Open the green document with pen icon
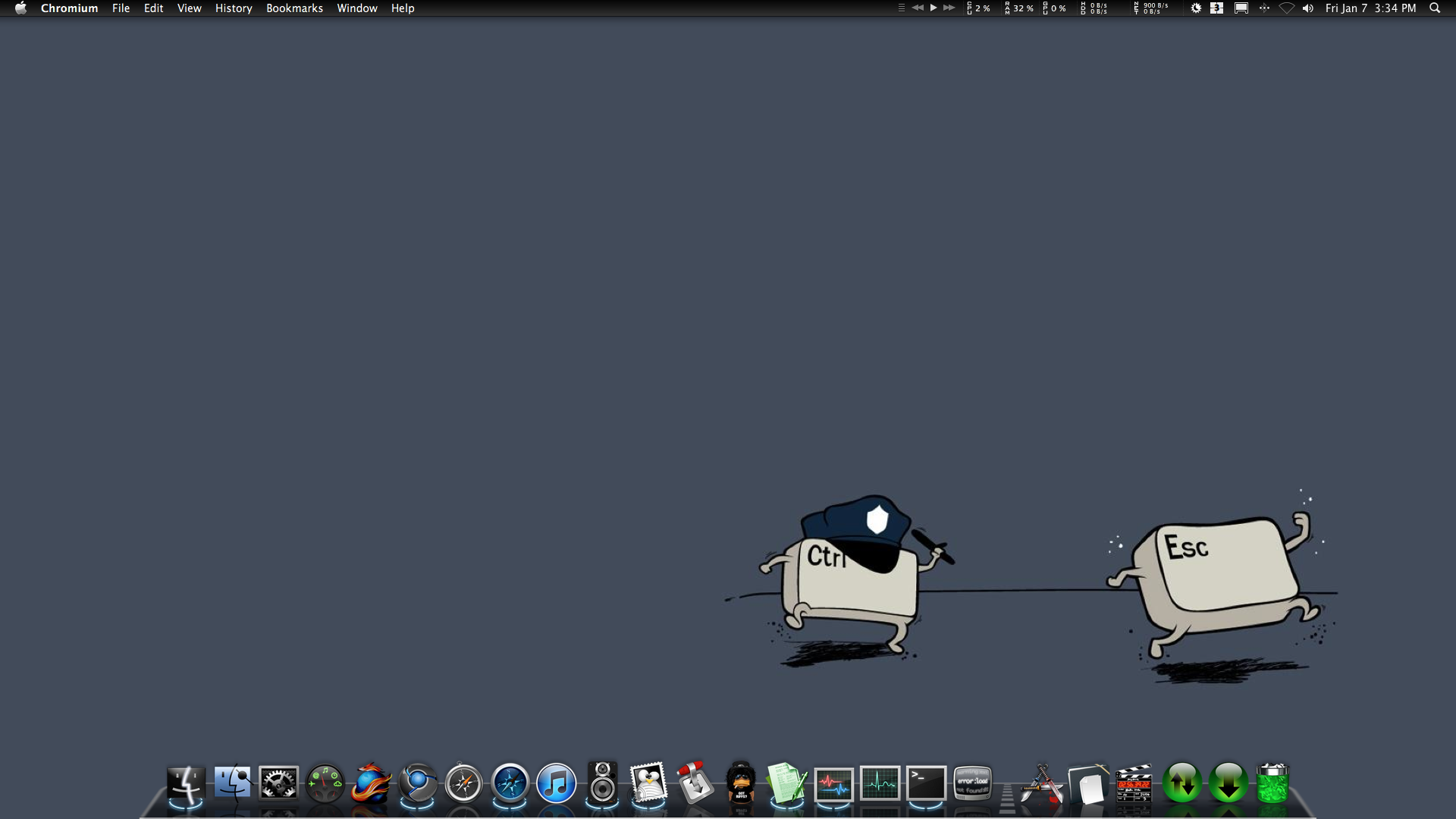 [787, 783]
